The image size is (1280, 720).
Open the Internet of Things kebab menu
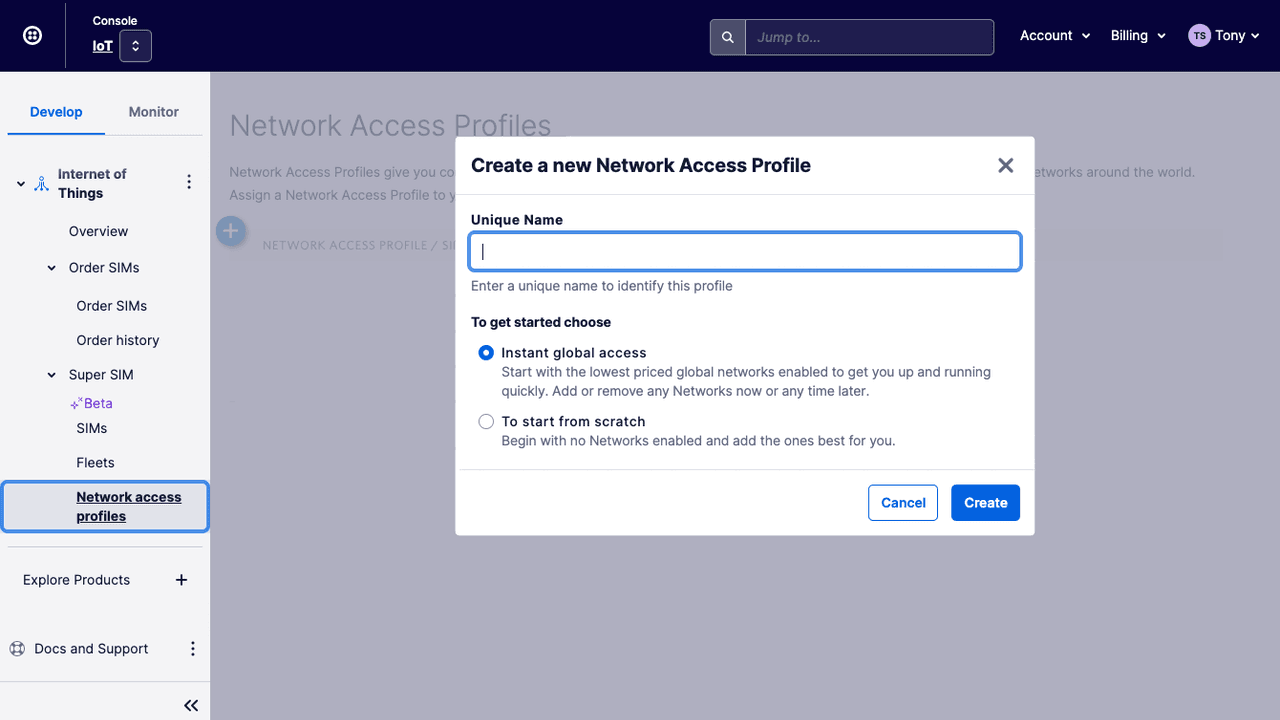point(189,181)
